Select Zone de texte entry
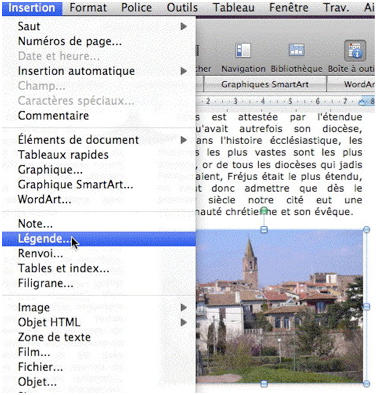This screenshot has width=377, height=395. (x=99, y=337)
